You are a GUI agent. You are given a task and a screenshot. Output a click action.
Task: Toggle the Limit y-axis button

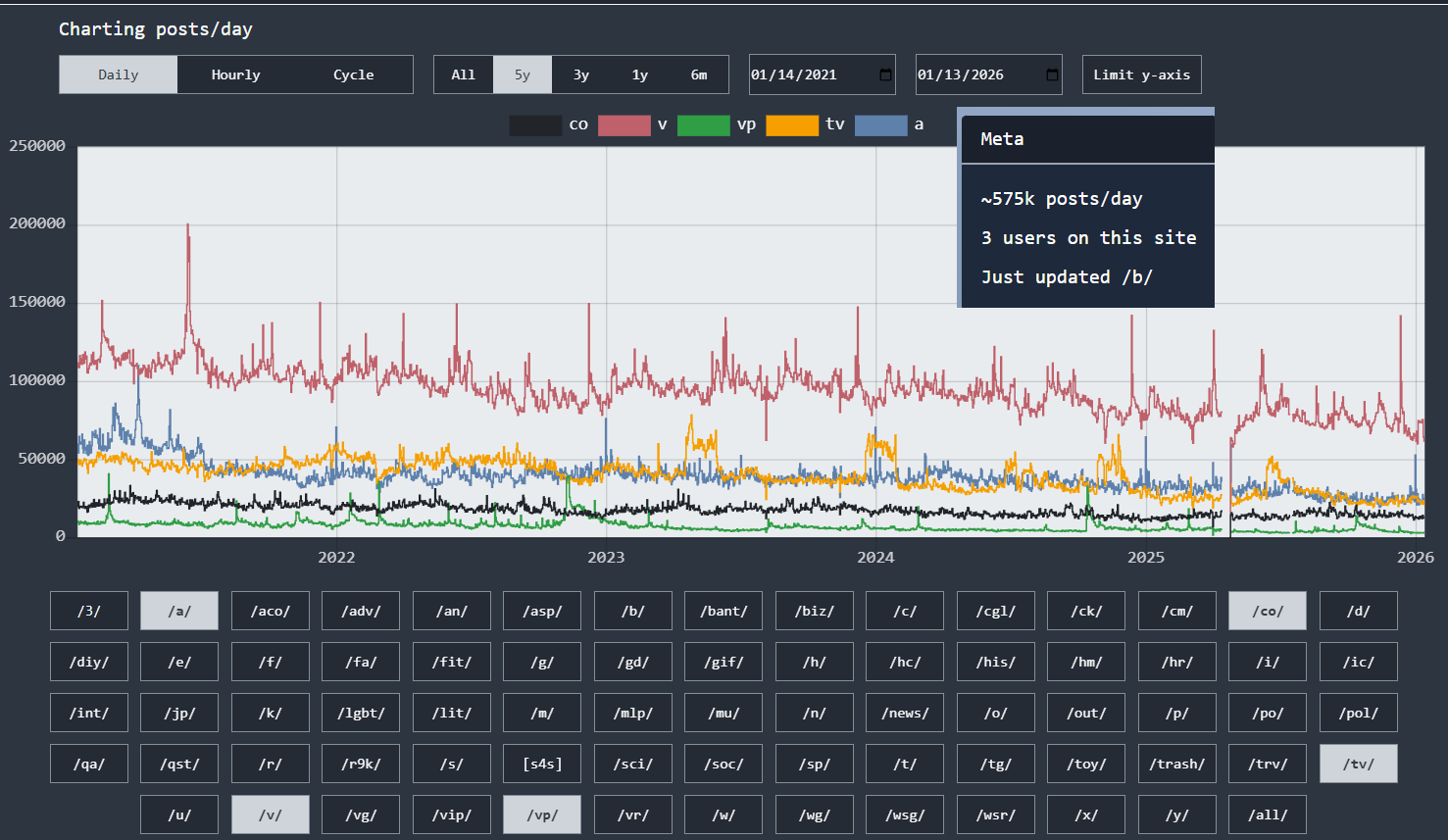pyautogui.click(x=1142, y=74)
